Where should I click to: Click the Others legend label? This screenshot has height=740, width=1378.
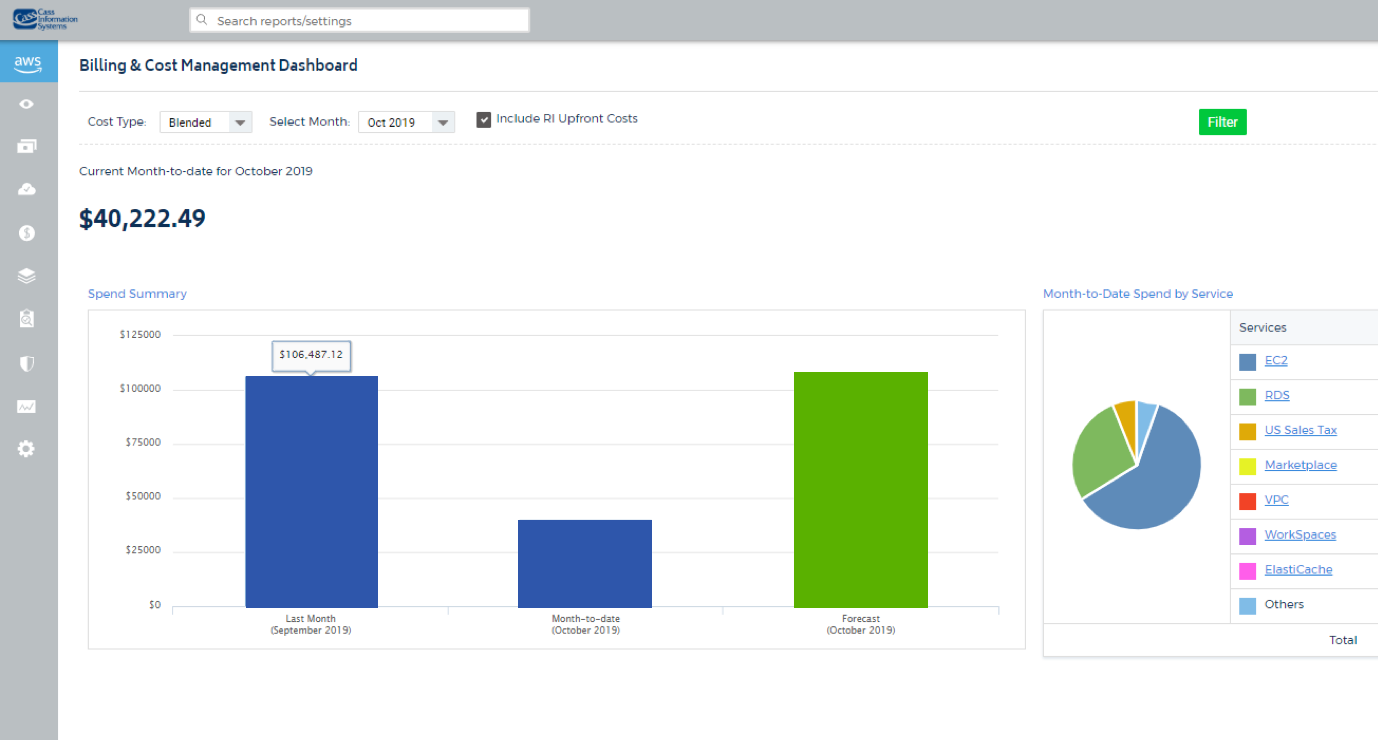pos(1284,604)
